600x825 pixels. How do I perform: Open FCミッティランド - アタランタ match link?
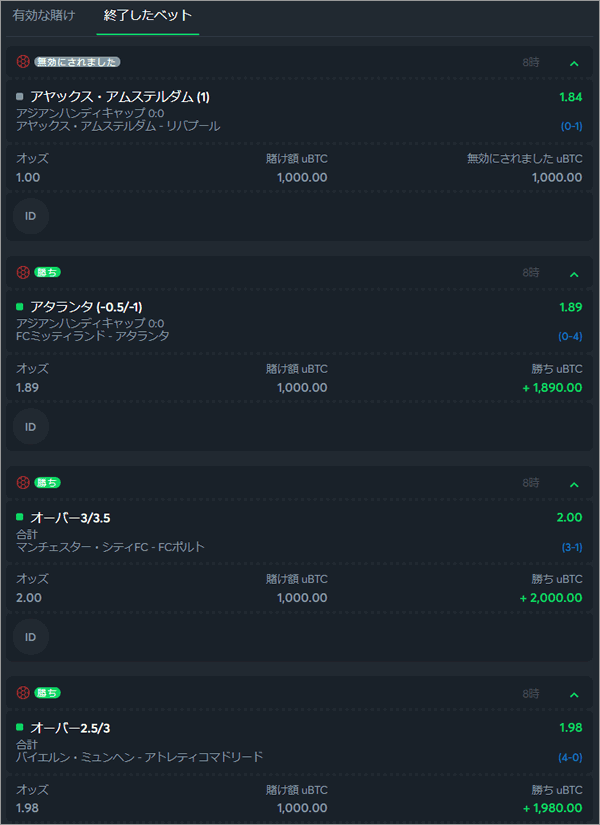93,336
